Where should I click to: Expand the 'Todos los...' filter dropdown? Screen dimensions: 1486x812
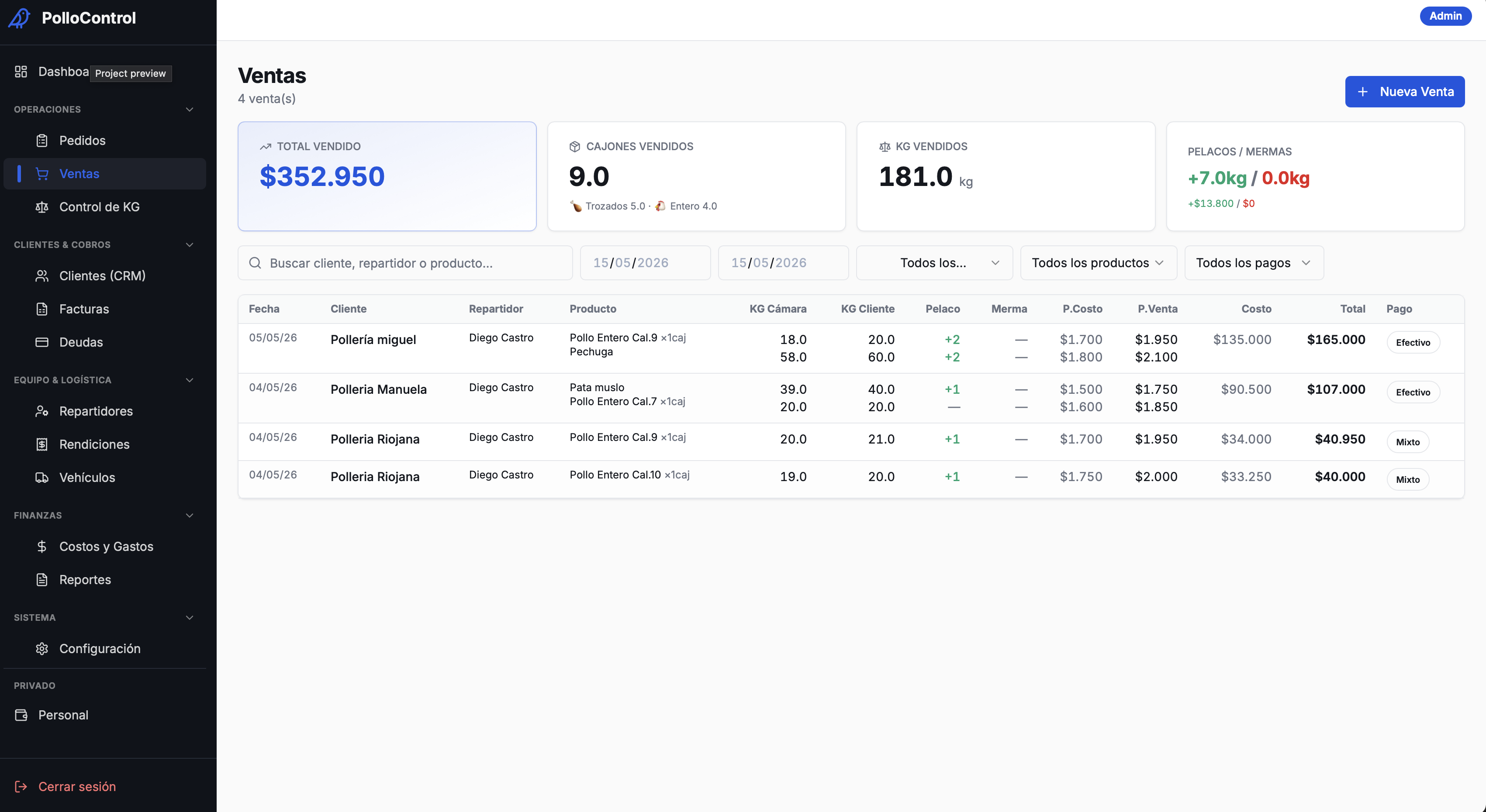[934, 263]
